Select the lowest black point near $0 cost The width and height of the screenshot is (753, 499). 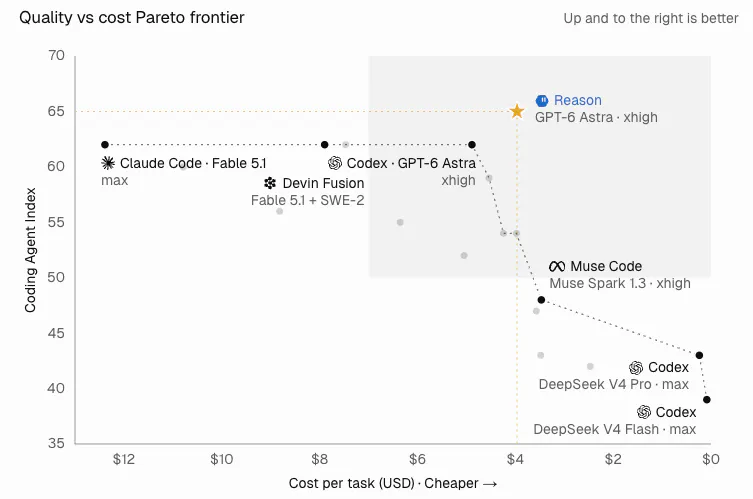coord(706,400)
